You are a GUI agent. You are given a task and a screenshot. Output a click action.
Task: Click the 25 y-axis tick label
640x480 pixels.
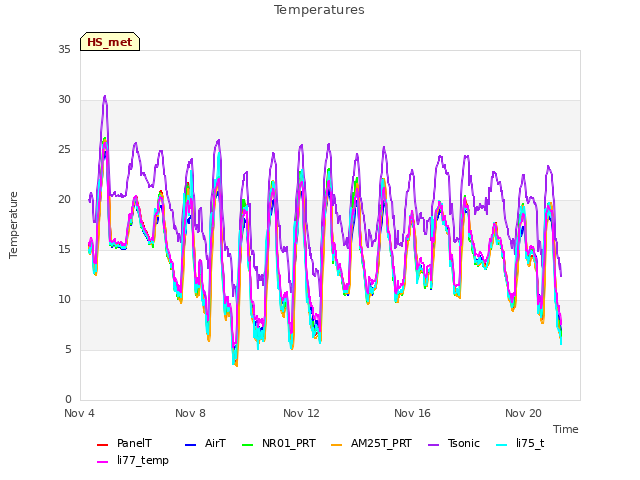tap(64, 150)
